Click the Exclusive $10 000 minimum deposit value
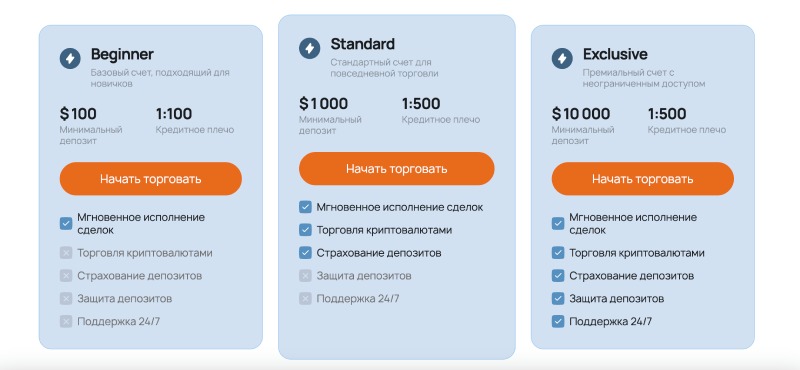This screenshot has width=800, height=370. click(x=581, y=114)
